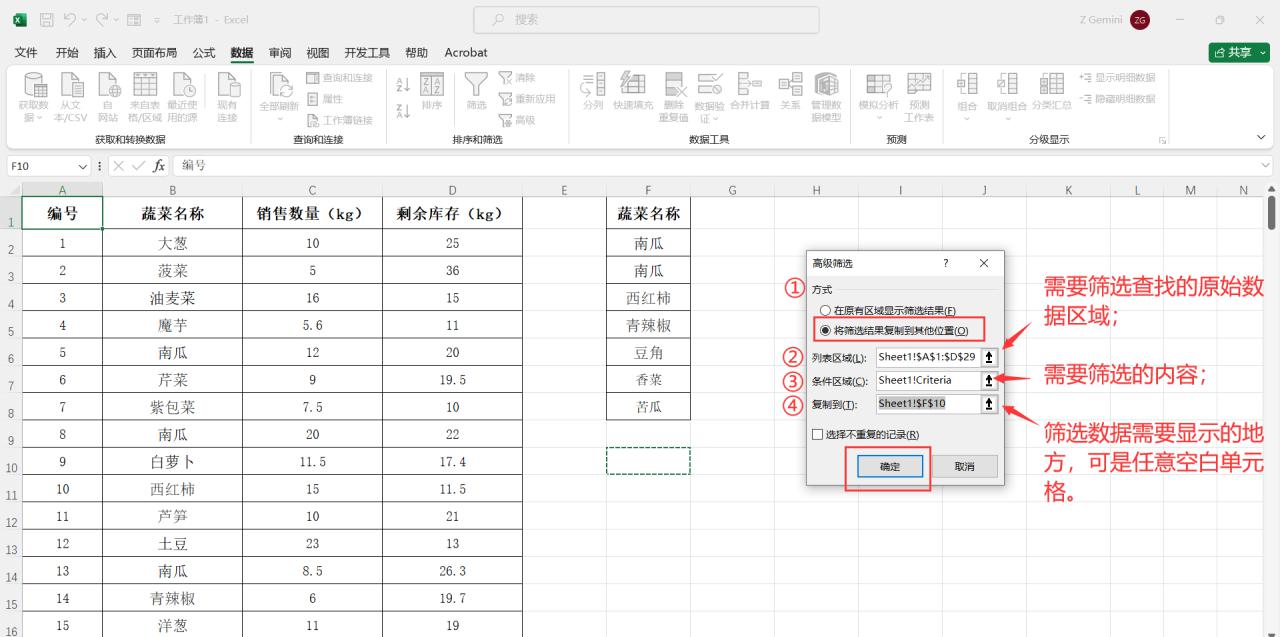This screenshot has width=1280, height=637.
Task: Open Queries & Connections (查询和连接) pane
Action: click(339, 78)
